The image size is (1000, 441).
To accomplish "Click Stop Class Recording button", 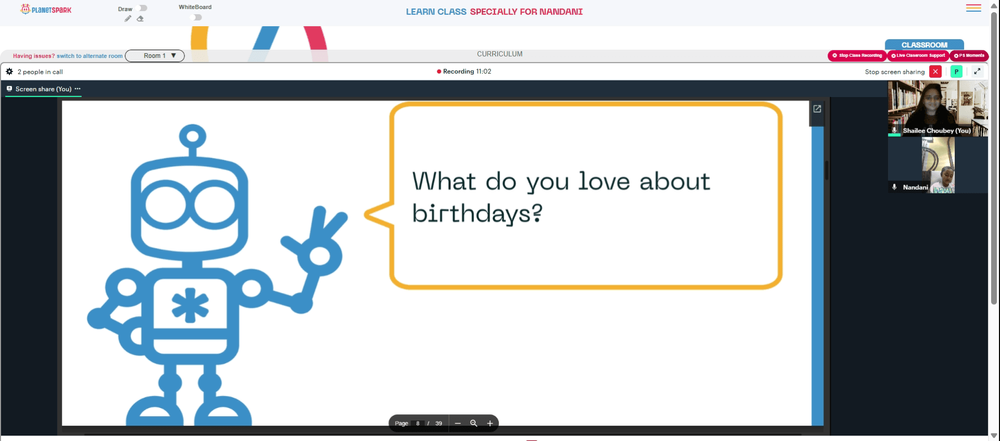I will tap(857, 56).
